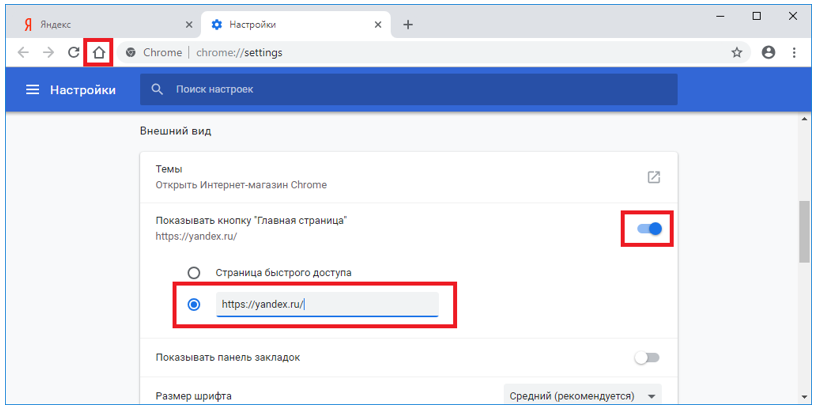The image size is (818, 412).
Task: Close the Настройки tab
Action: pyautogui.click(x=378, y=25)
